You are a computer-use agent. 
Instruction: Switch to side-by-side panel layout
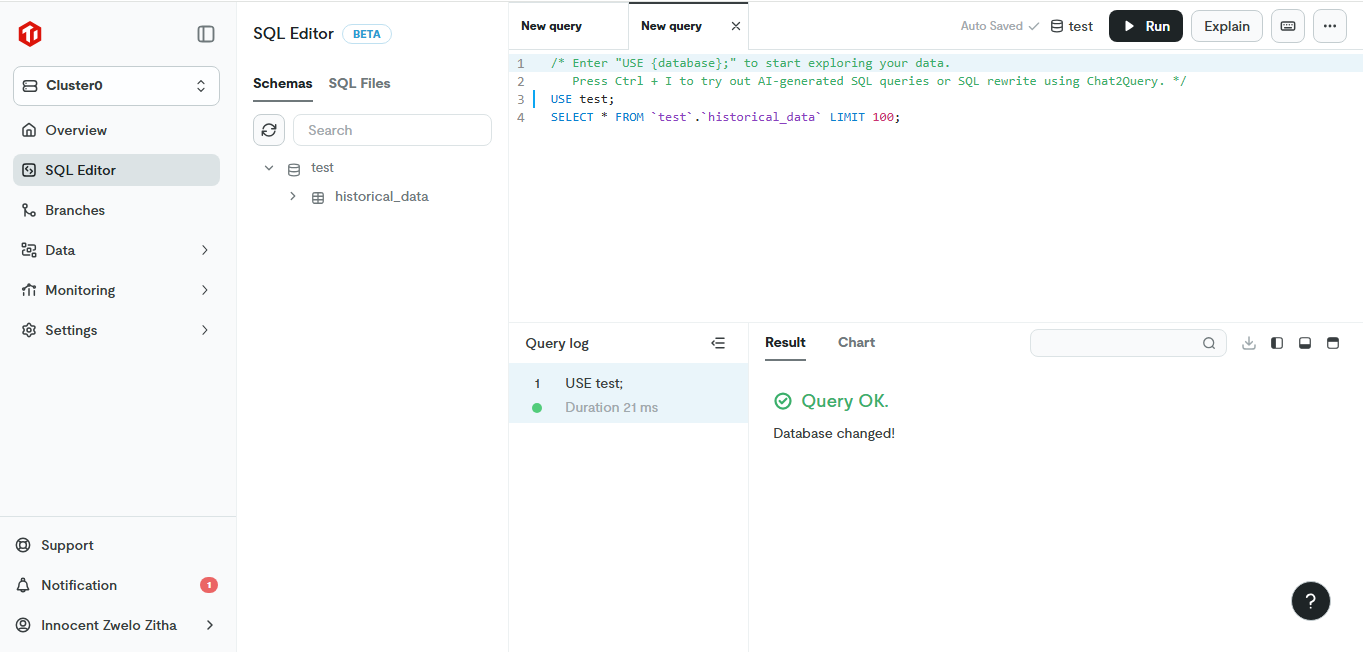pos(1277,343)
